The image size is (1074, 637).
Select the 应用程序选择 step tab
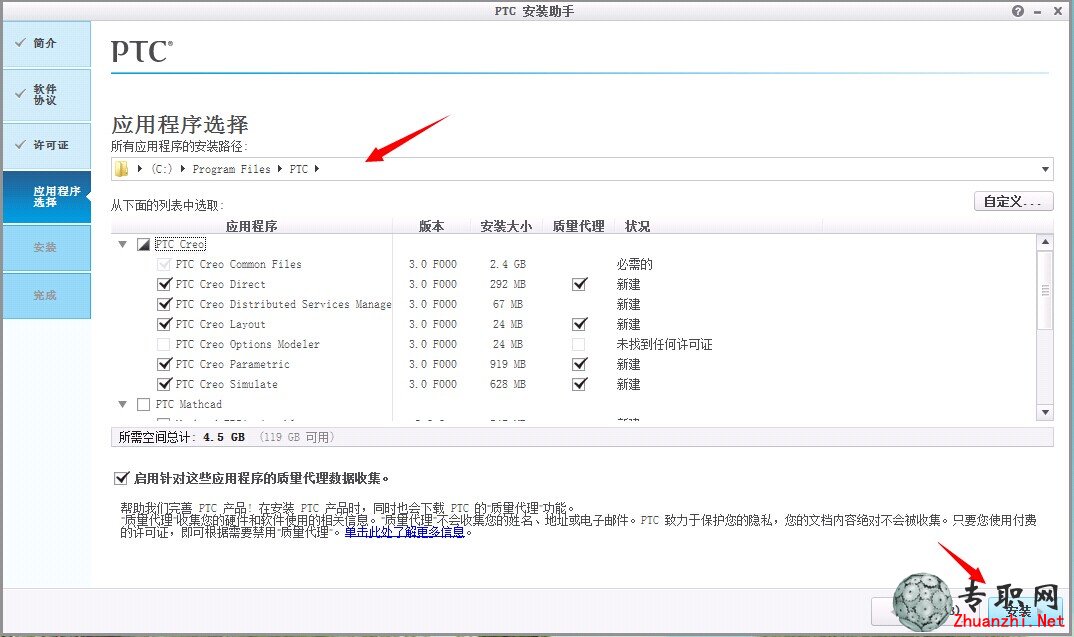click(x=47, y=197)
